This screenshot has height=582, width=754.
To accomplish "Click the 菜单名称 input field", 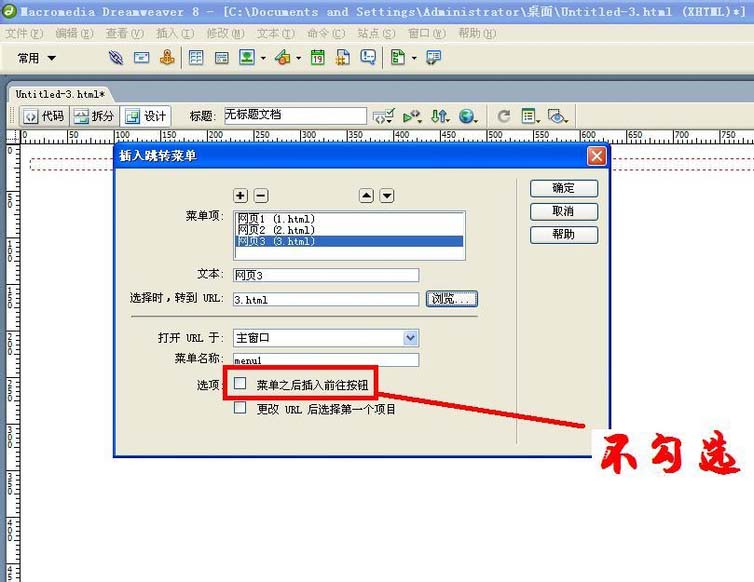I will coord(326,360).
